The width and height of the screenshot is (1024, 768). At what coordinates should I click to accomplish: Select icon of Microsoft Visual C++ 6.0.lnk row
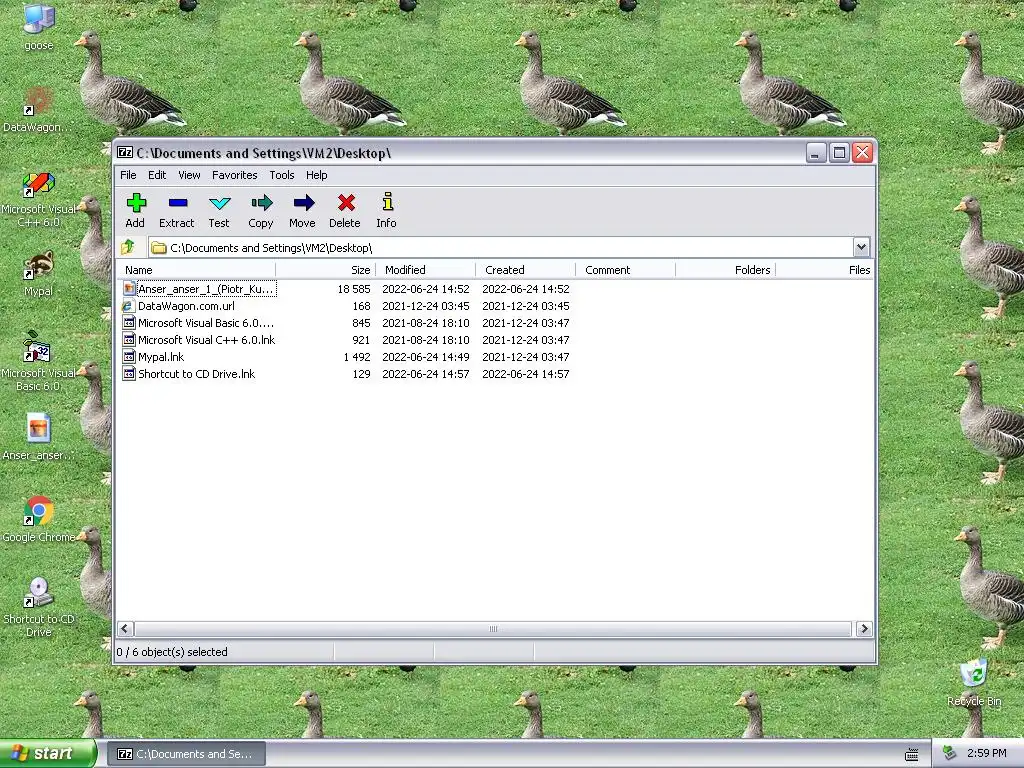(129, 340)
